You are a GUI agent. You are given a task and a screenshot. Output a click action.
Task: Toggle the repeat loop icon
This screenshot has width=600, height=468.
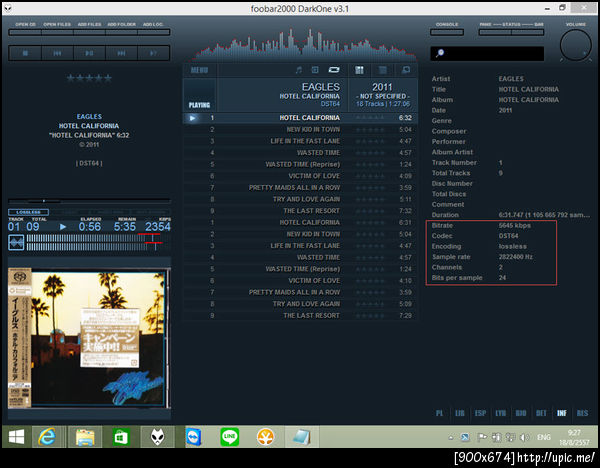point(334,70)
